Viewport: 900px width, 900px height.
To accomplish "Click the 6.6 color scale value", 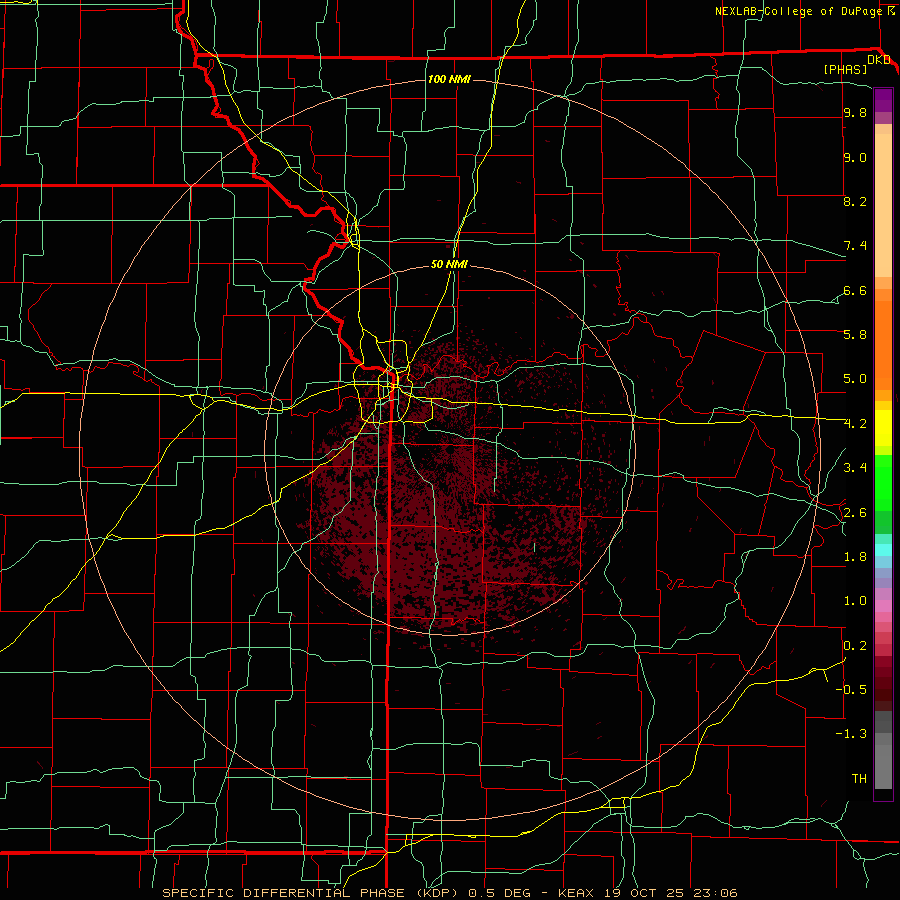I will 855,290.
